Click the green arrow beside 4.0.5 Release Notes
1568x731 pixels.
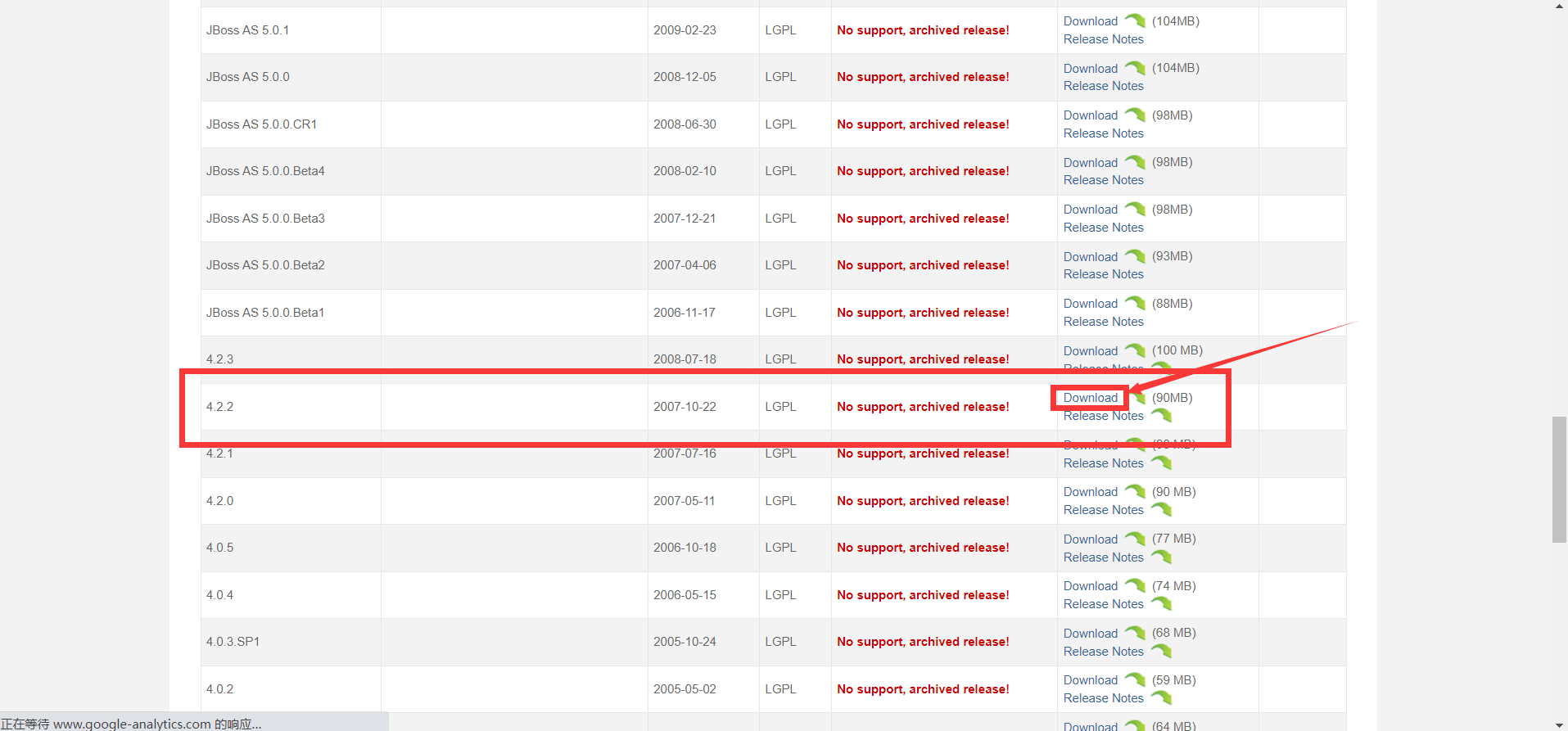pos(1161,557)
